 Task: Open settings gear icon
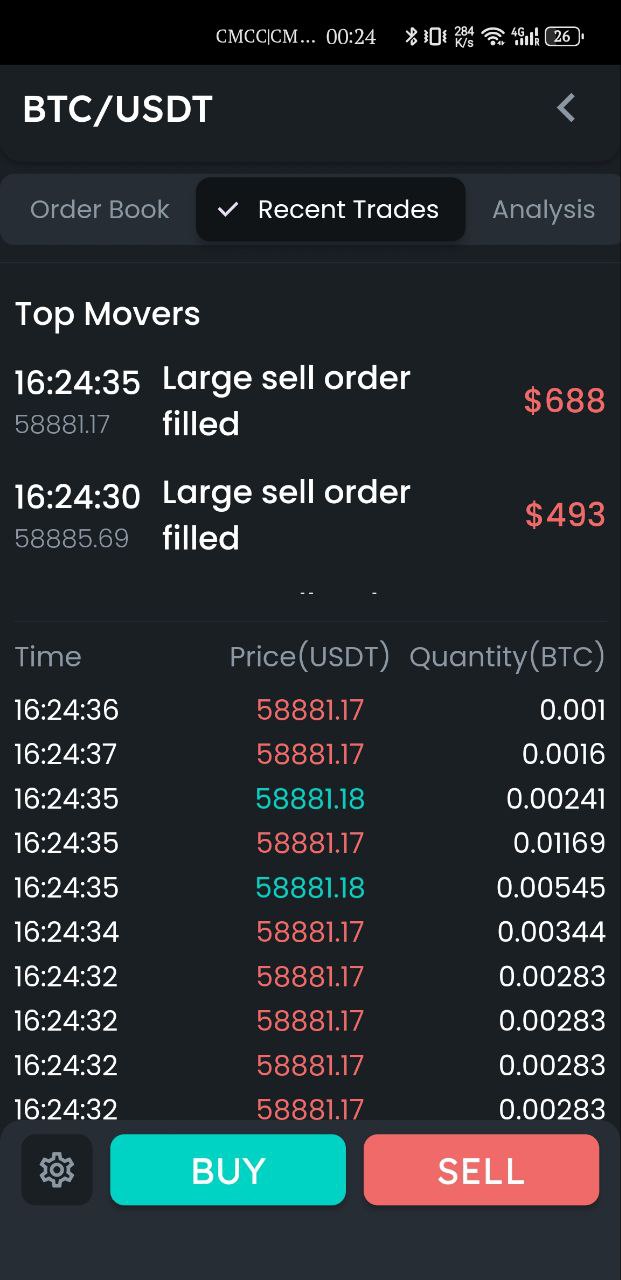pyautogui.click(x=57, y=1169)
